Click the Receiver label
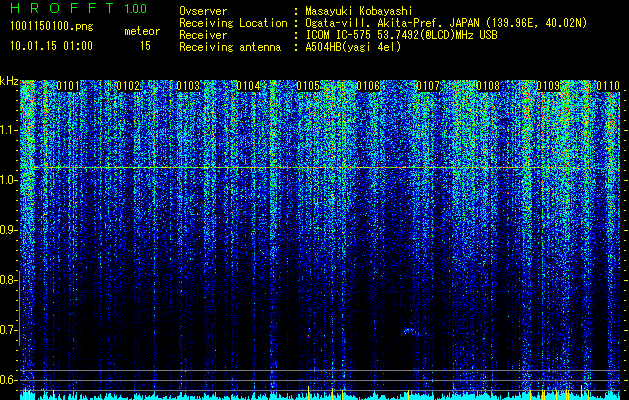Screen dimensions: 629x400 point(203,35)
